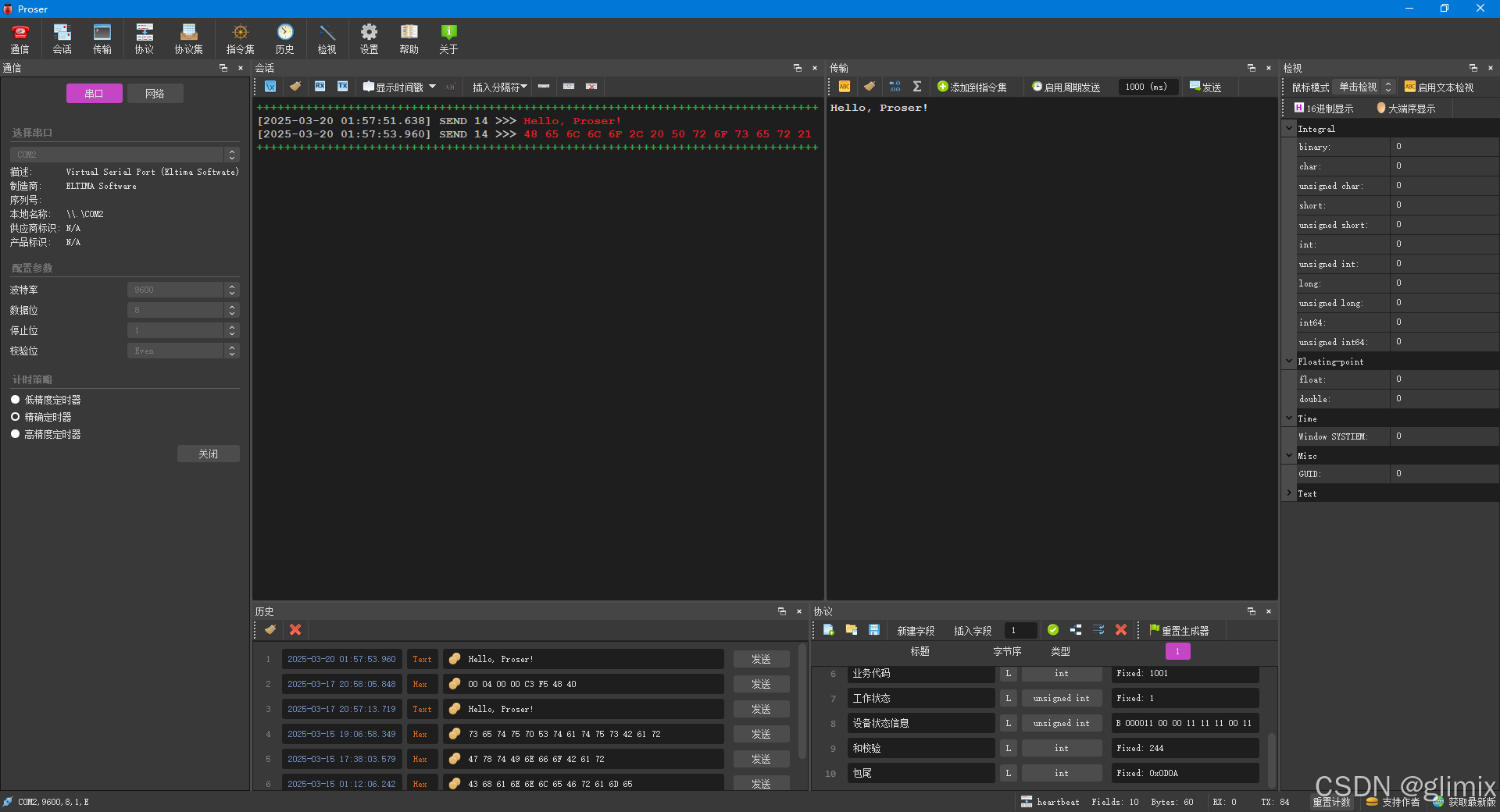The width and height of the screenshot is (1500, 812).
Task: Click the 插入字段 insert field item
Action: [973, 631]
